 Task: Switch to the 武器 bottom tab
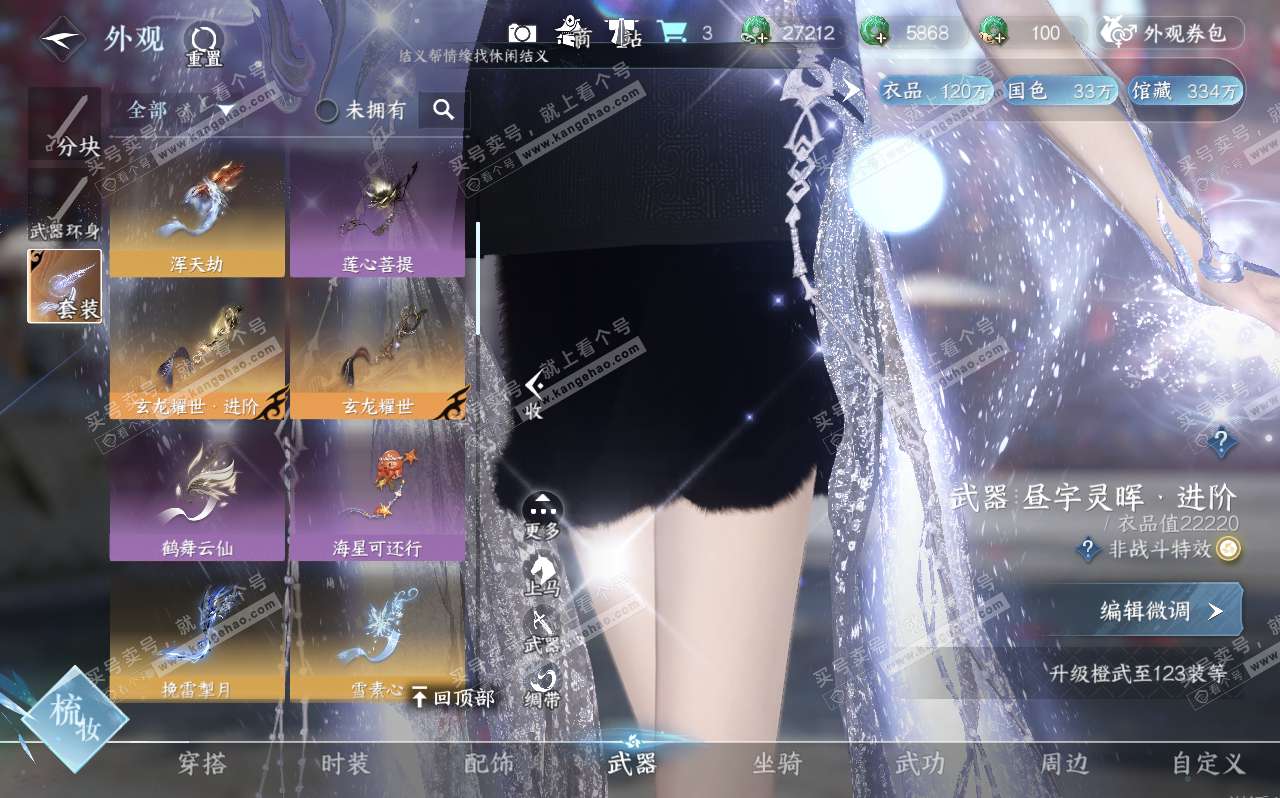click(x=632, y=764)
